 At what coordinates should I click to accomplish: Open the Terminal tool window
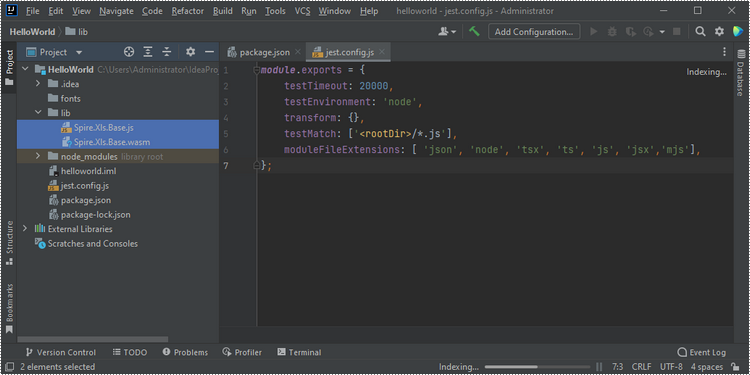(x=299, y=353)
